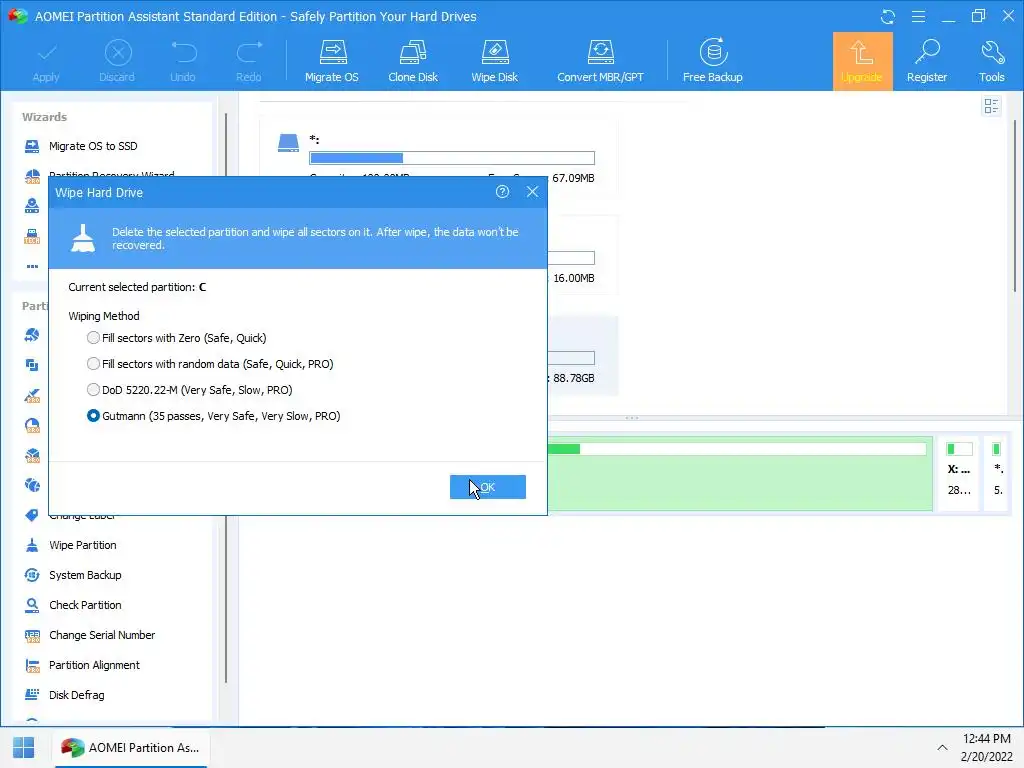The image size is (1024, 768).
Task: Click the *: partition usage bar
Action: [x=452, y=158]
